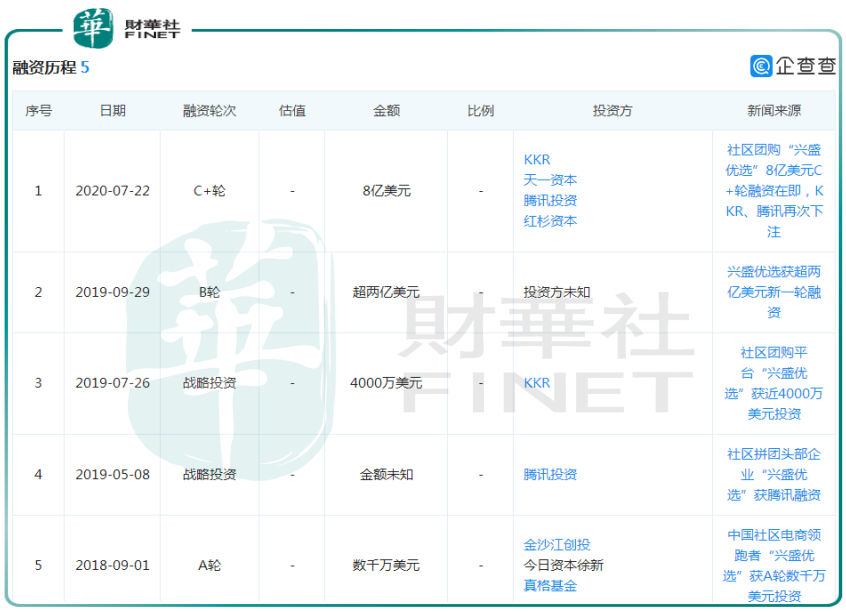This screenshot has height=612, width=846.
Task: Click the count 5 beside 融资历程
Action: point(85,67)
